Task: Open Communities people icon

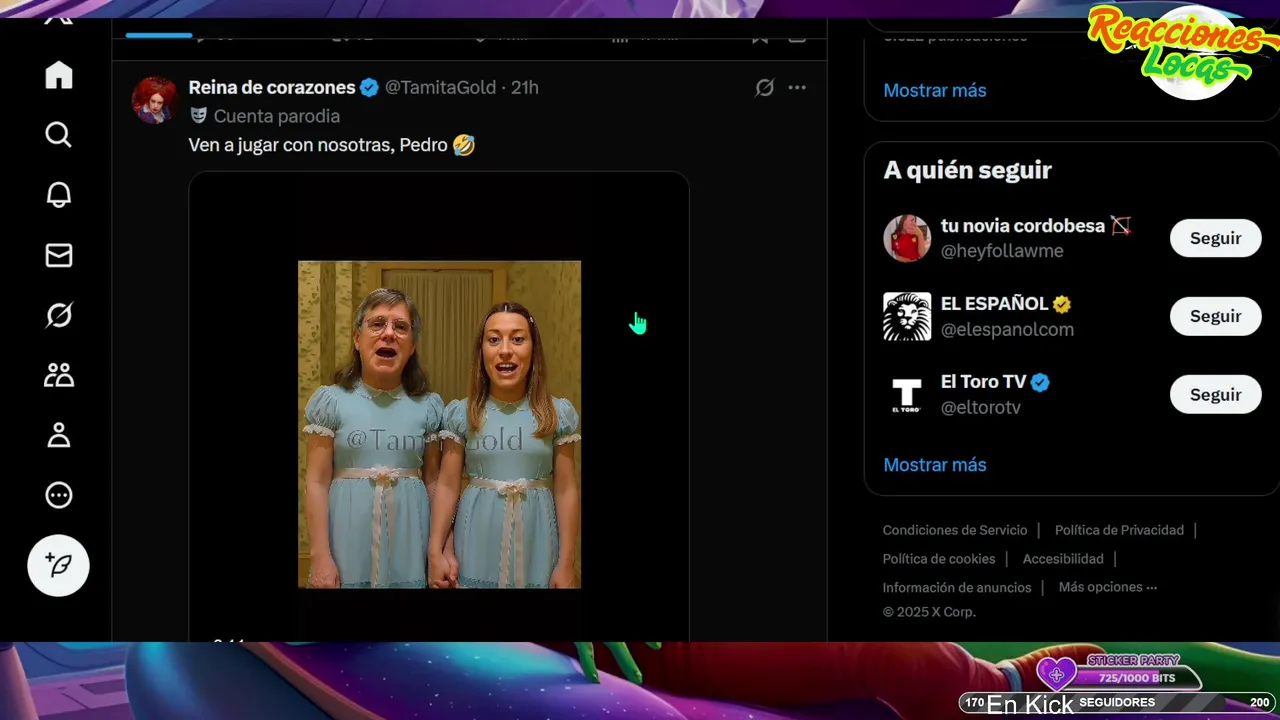Action: pyautogui.click(x=59, y=375)
